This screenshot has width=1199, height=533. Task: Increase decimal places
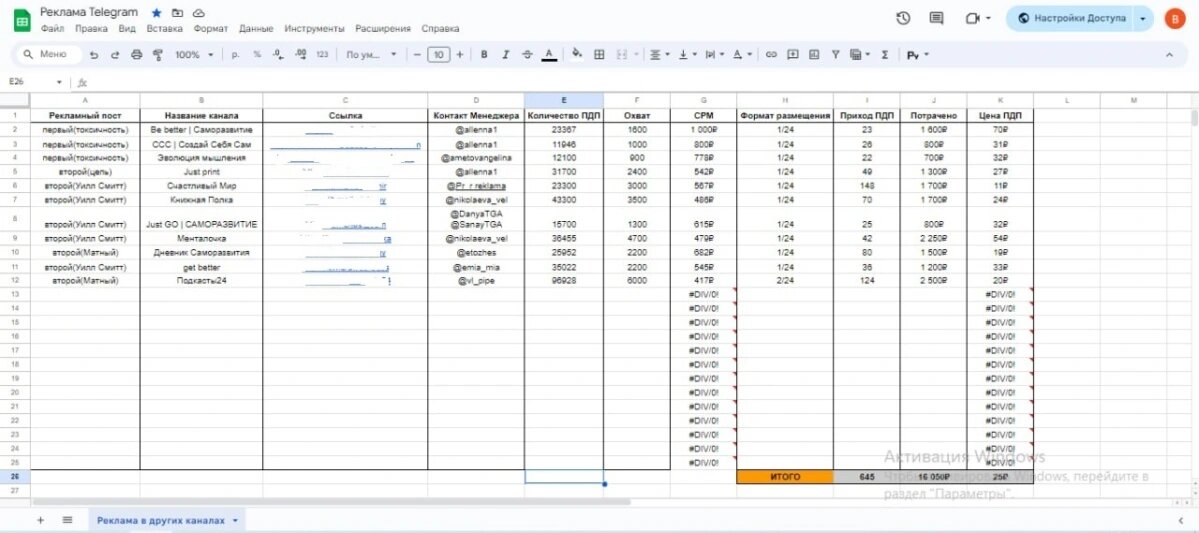pos(301,54)
